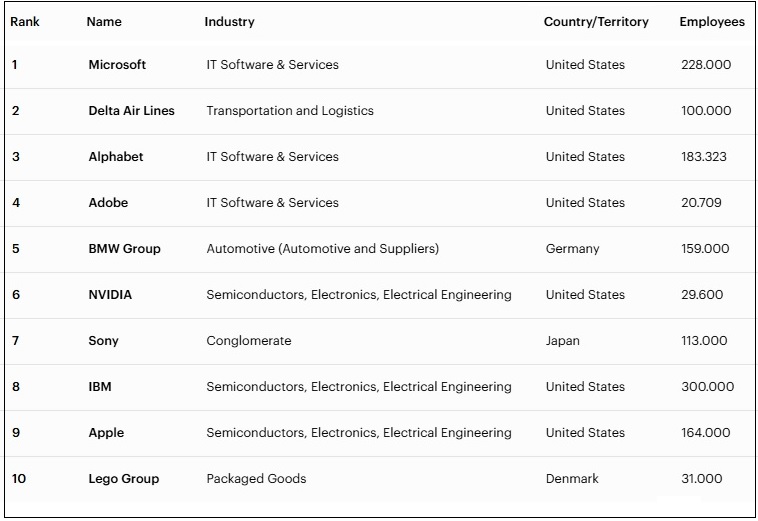Viewport: 758px width, 521px height.
Task: Click the Name column header
Action: click(104, 22)
